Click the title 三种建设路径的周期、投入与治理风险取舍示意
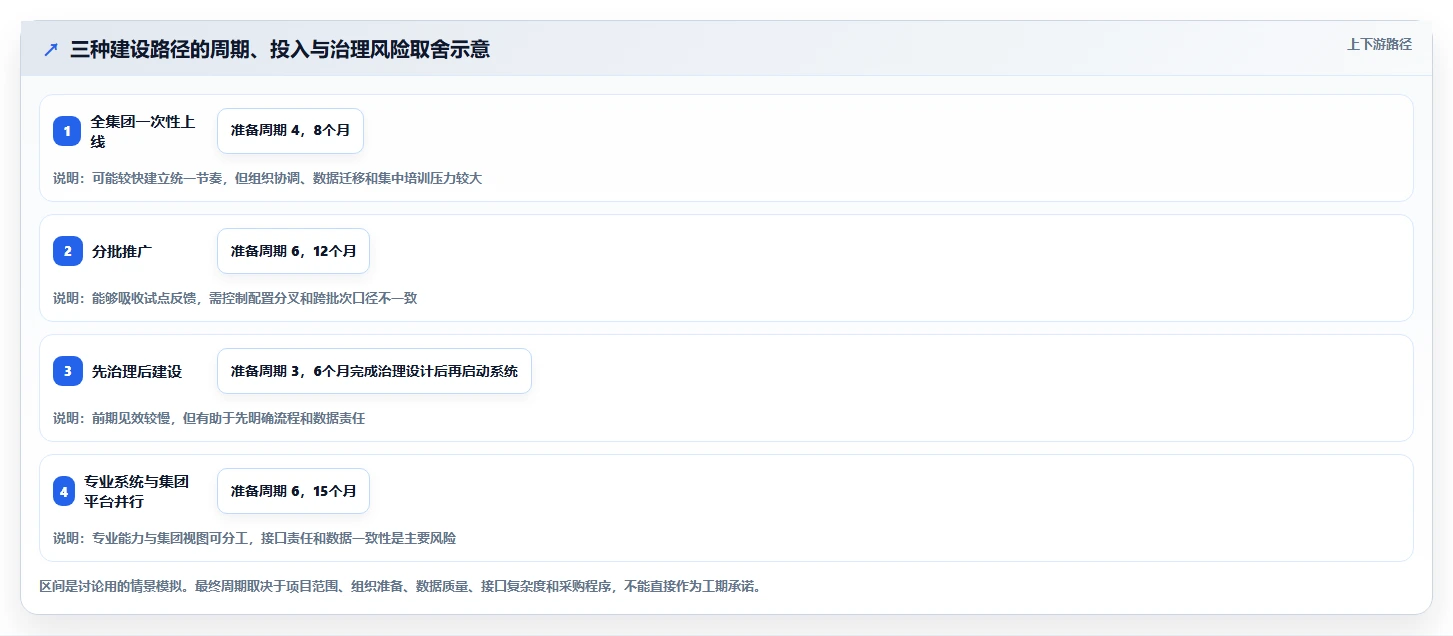 280,49
